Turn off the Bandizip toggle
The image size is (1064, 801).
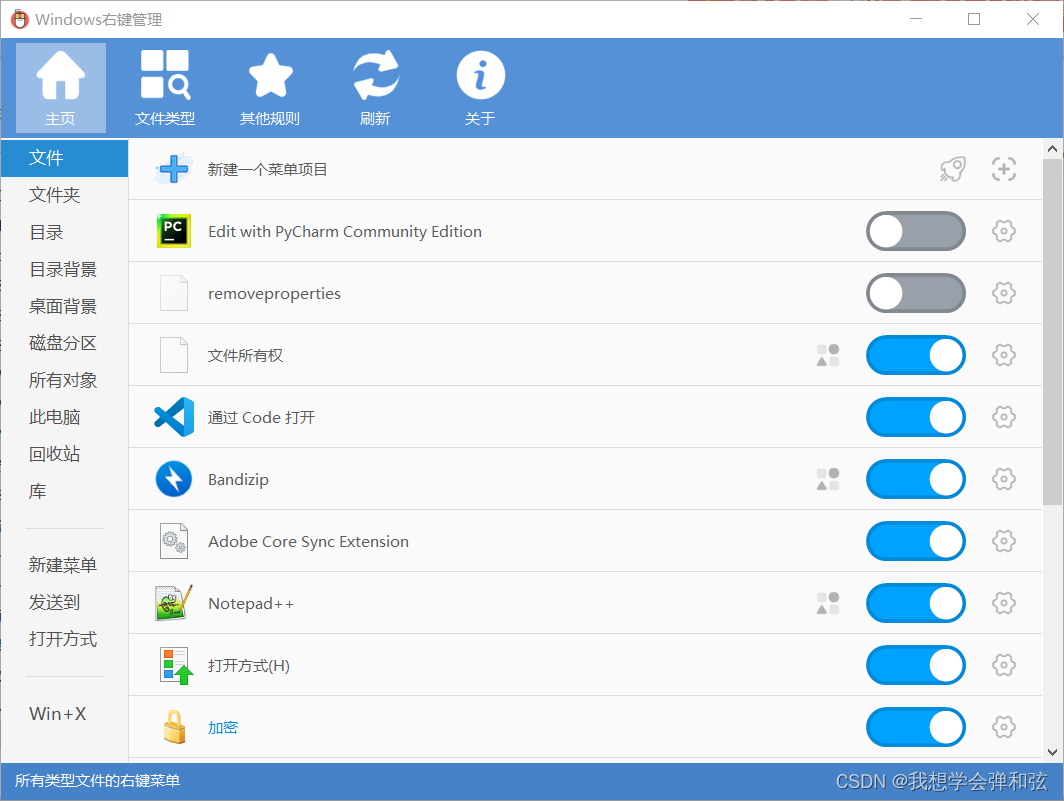pyautogui.click(x=915, y=479)
